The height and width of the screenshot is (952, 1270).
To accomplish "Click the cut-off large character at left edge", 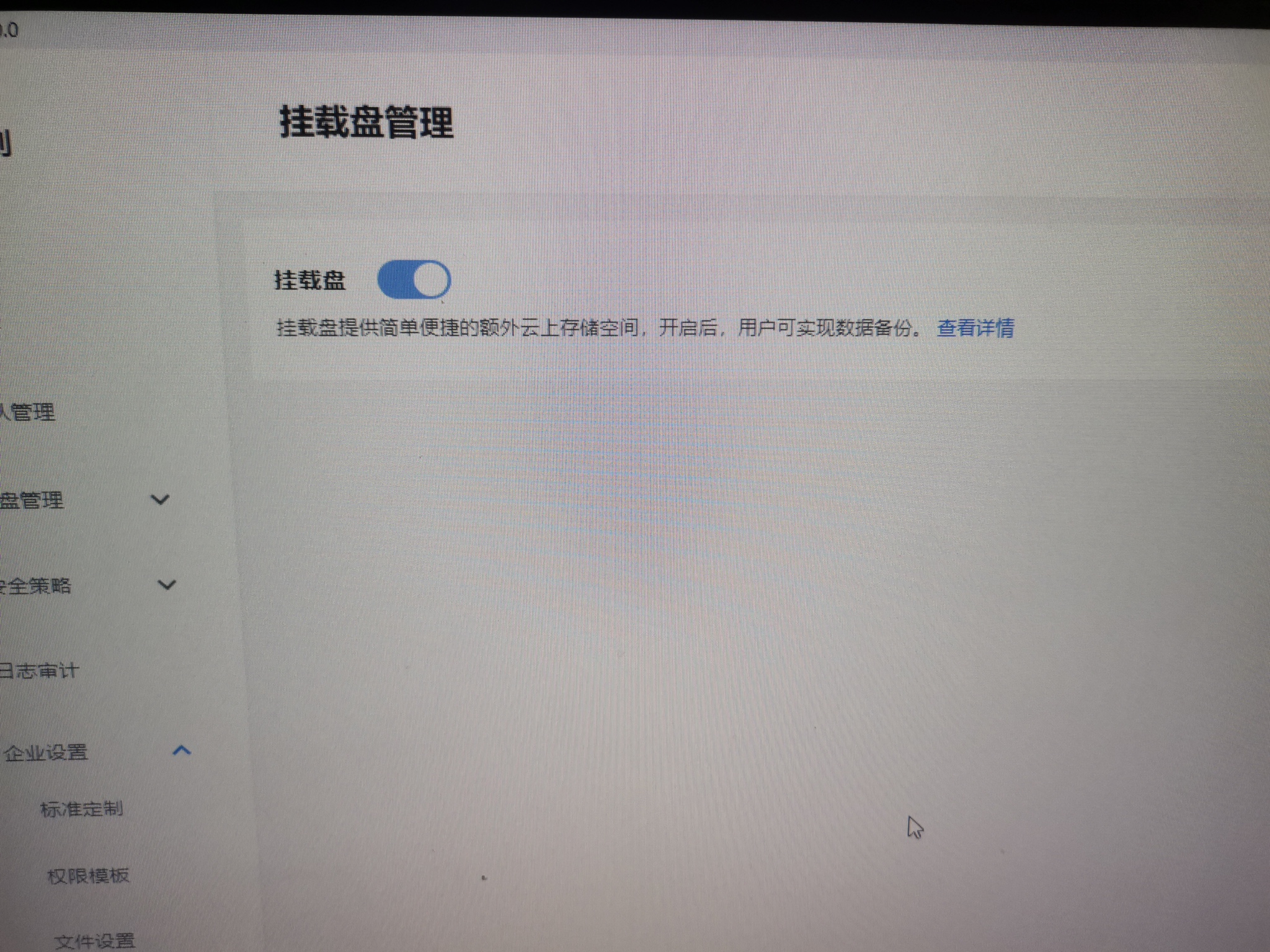I will point(5,143).
